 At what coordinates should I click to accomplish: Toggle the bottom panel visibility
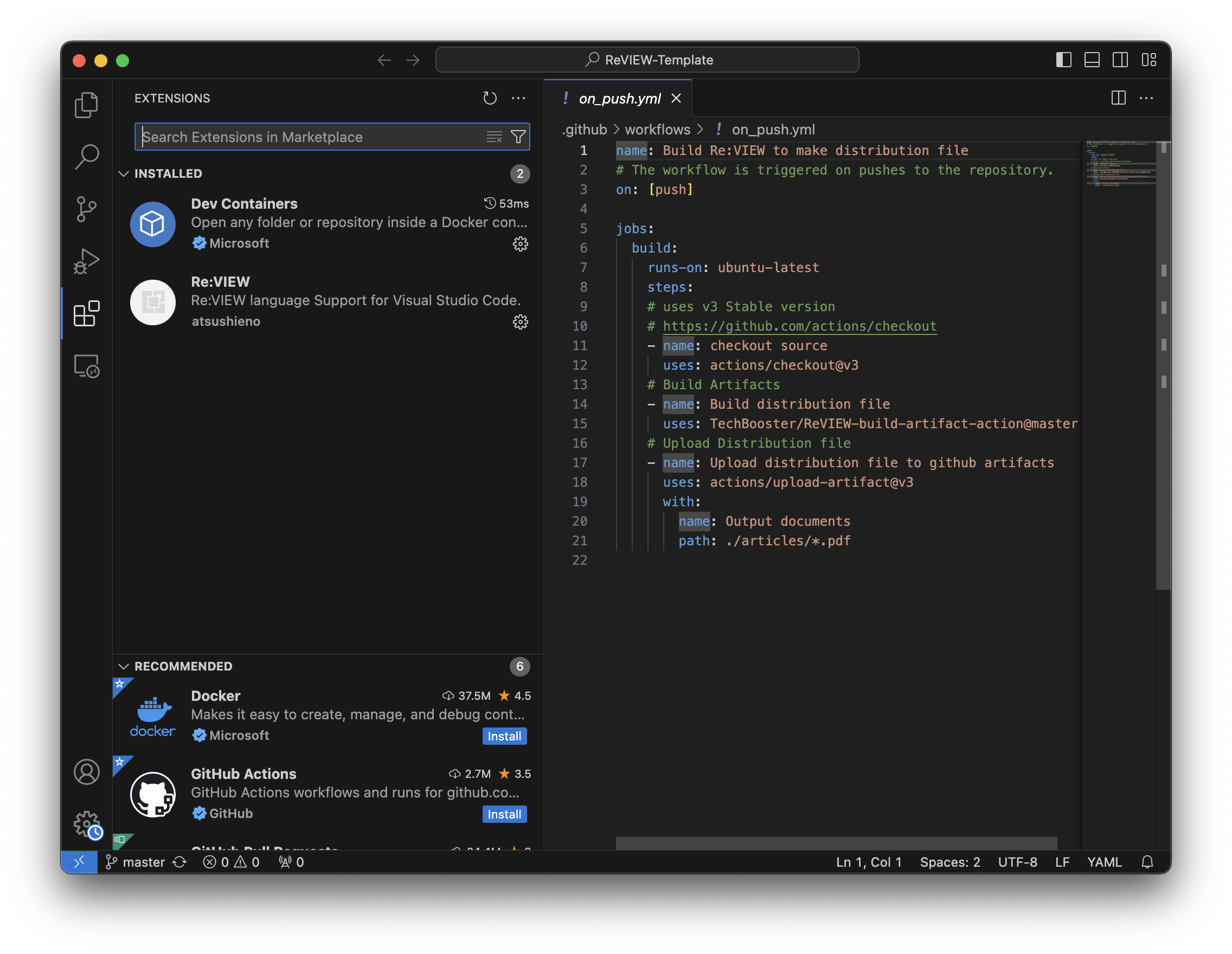1092,60
